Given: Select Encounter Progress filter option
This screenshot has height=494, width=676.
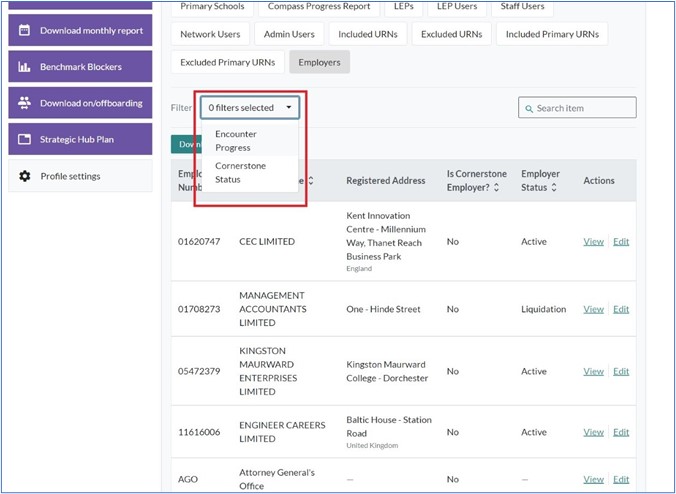Looking at the screenshot, I should click(x=236, y=140).
